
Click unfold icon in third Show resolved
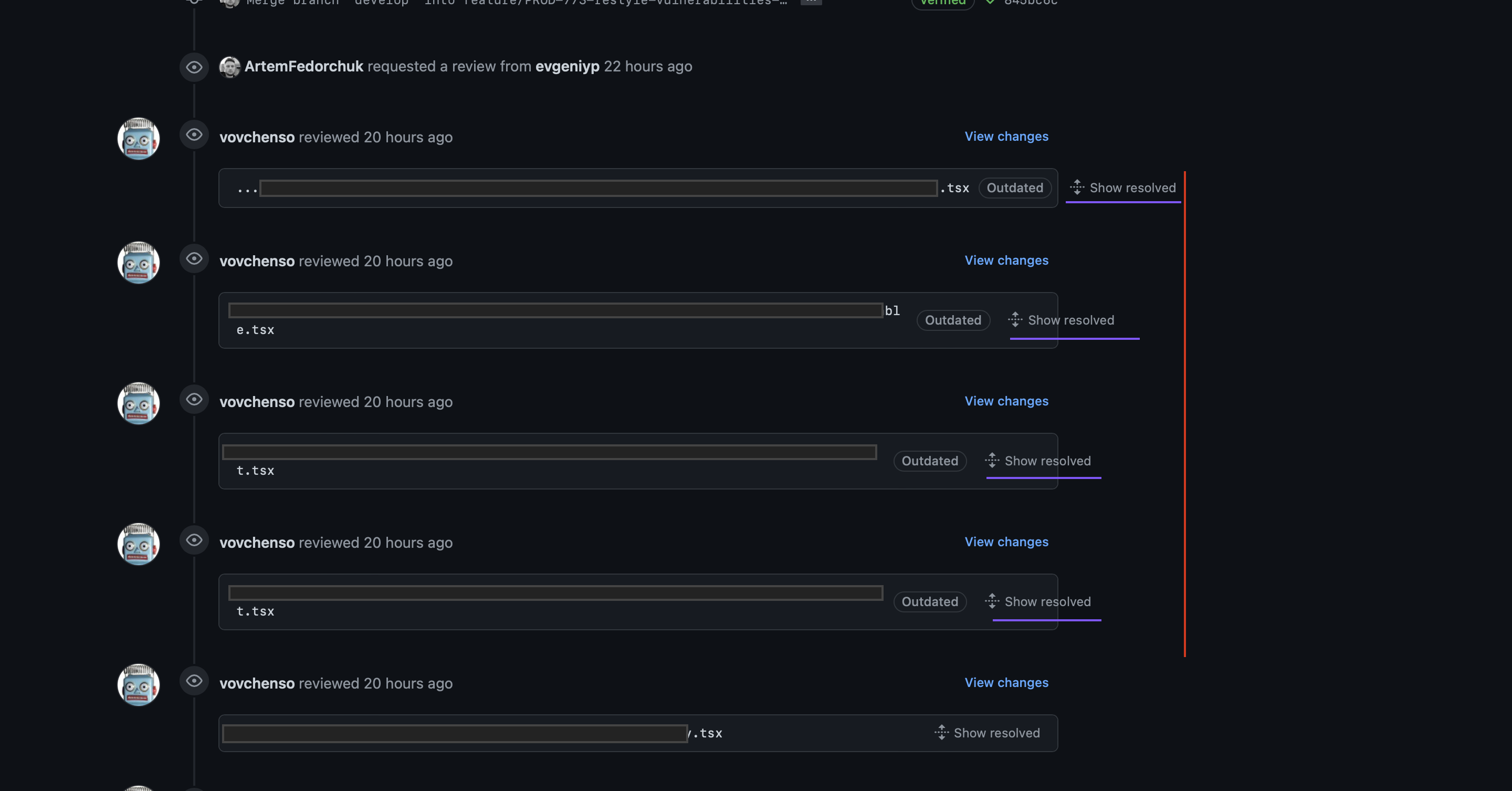(992, 461)
